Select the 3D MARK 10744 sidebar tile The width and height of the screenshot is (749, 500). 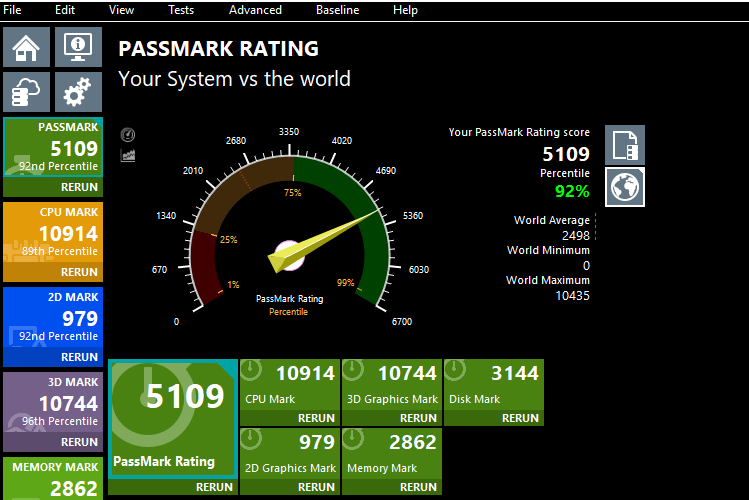(x=53, y=402)
